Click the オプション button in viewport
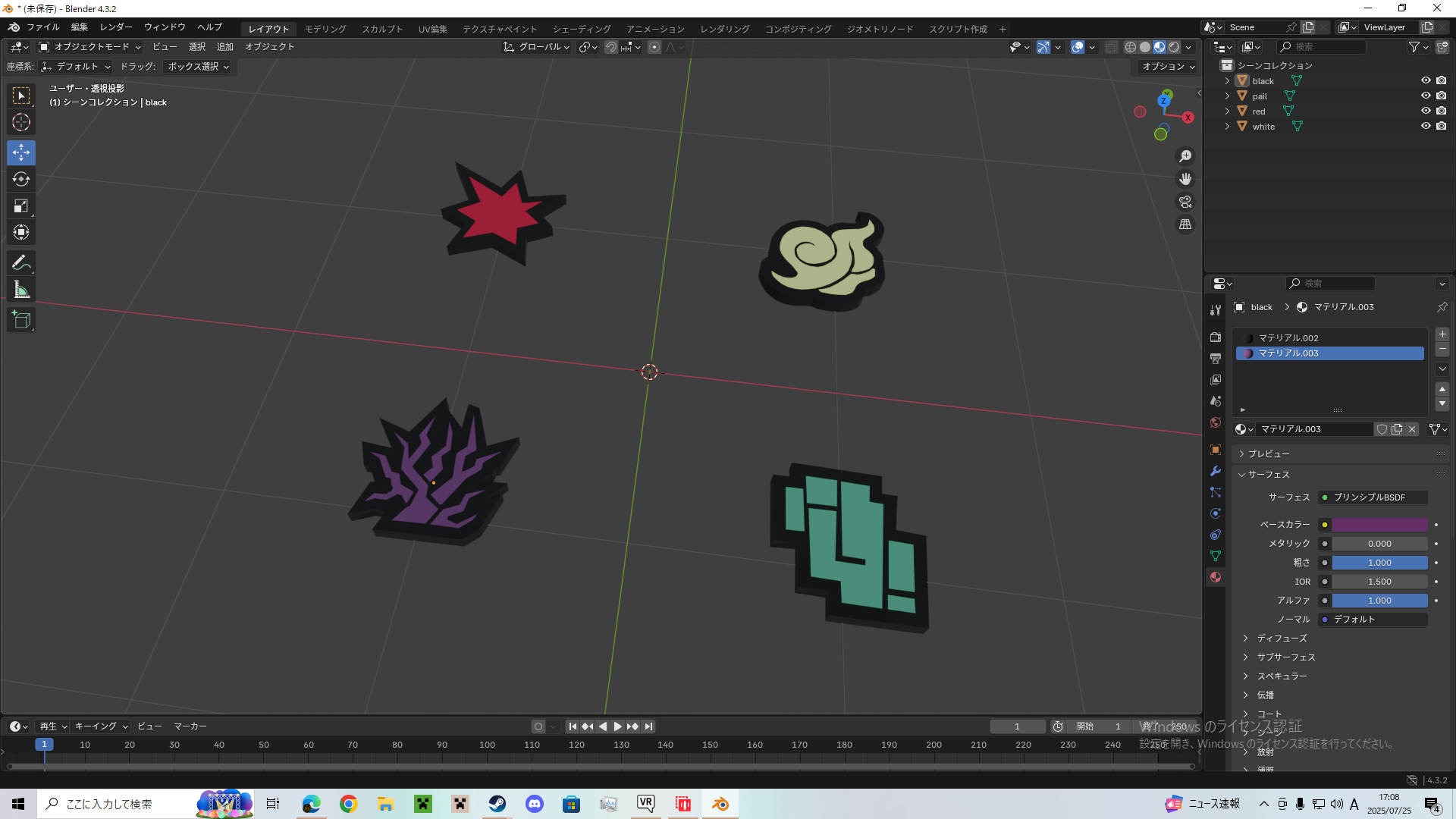 [1168, 67]
